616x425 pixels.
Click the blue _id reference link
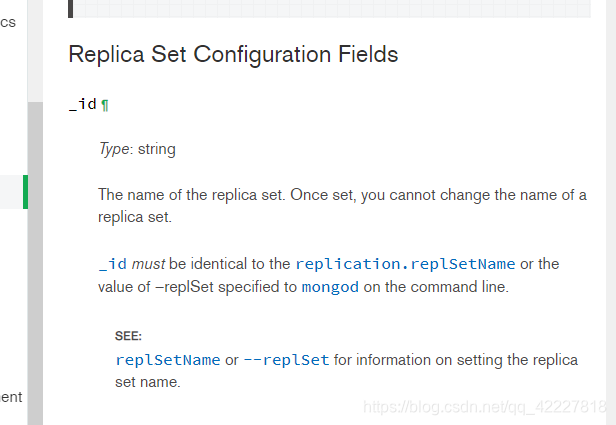(x=113, y=264)
